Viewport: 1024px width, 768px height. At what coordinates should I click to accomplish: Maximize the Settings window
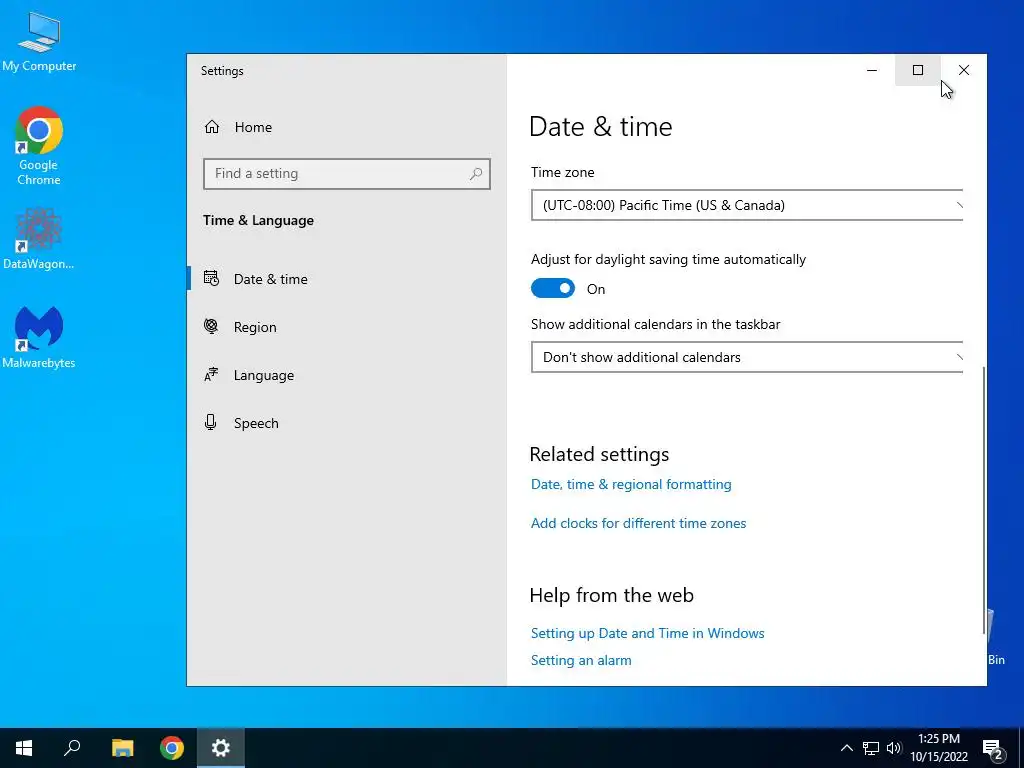[x=918, y=70]
